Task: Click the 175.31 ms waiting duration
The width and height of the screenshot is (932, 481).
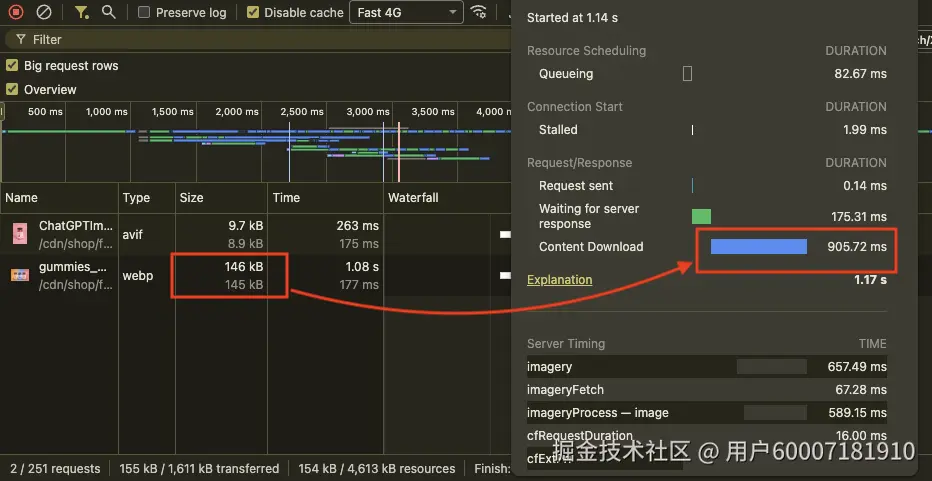Action: (859, 216)
